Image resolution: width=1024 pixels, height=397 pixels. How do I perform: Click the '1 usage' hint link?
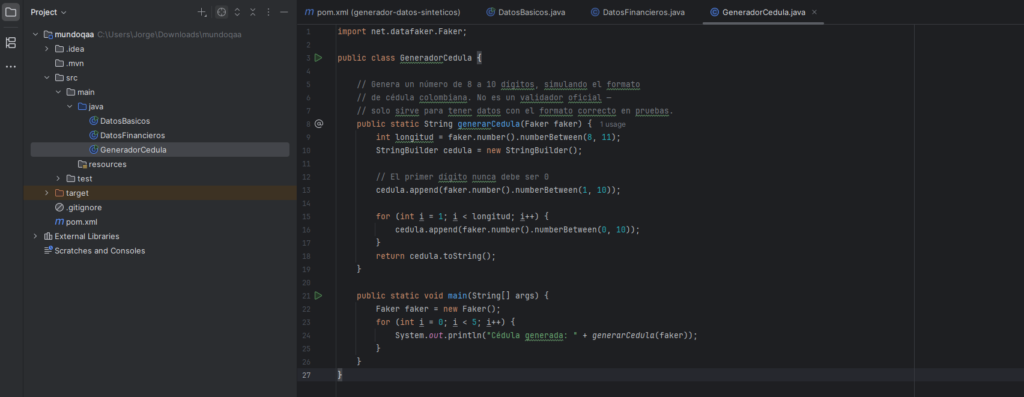(613, 124)
